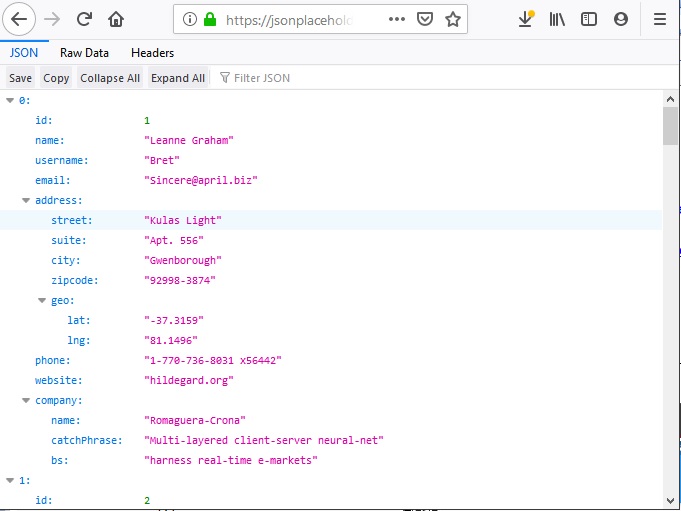Click the Collapse All button
The width and height of the screenshot is (681, 511).
(x=110, y=78)
